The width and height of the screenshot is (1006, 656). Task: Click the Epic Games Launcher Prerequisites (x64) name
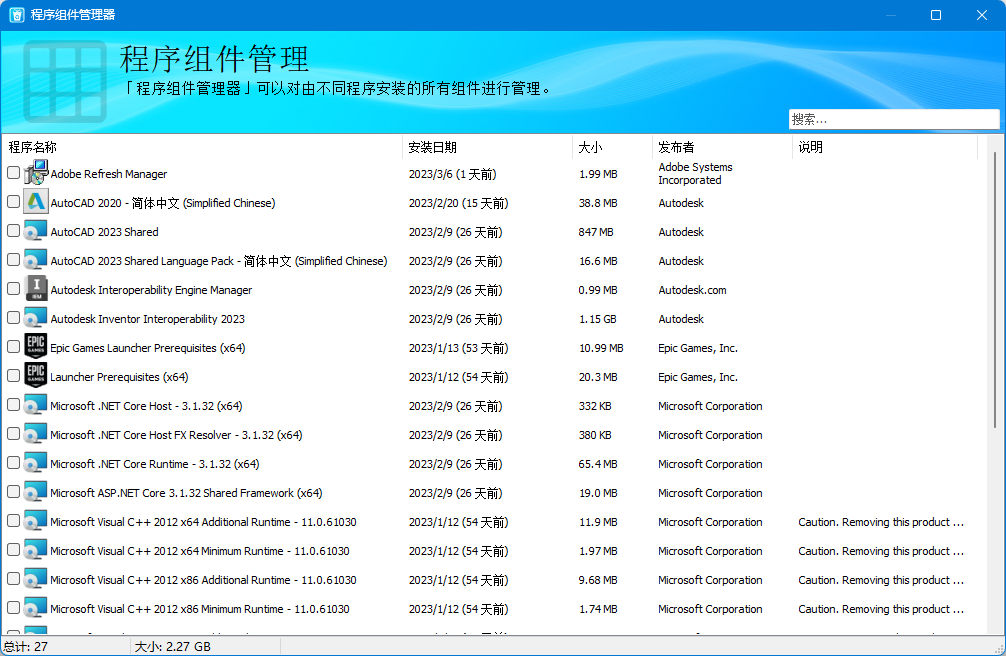click(148, 348)
